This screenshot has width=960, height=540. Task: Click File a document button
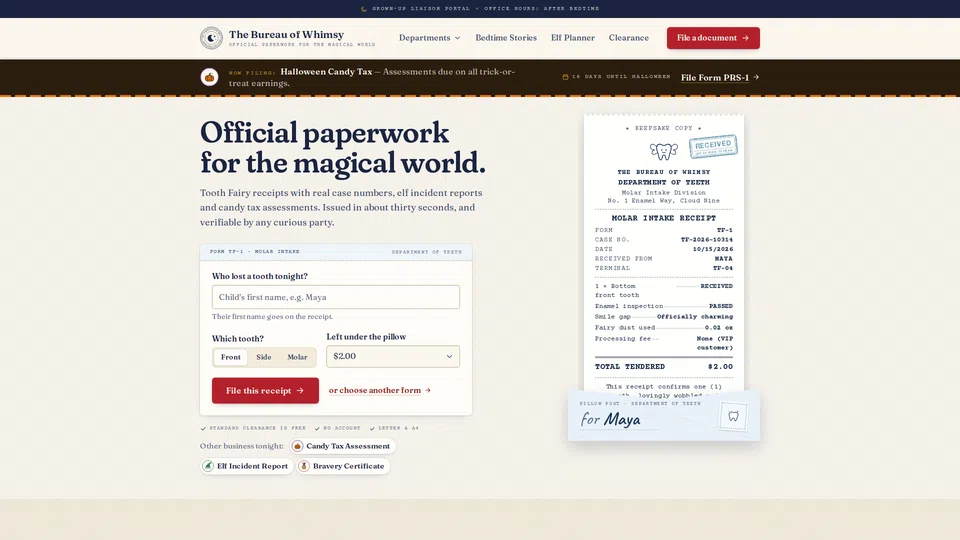click(713, 38)
